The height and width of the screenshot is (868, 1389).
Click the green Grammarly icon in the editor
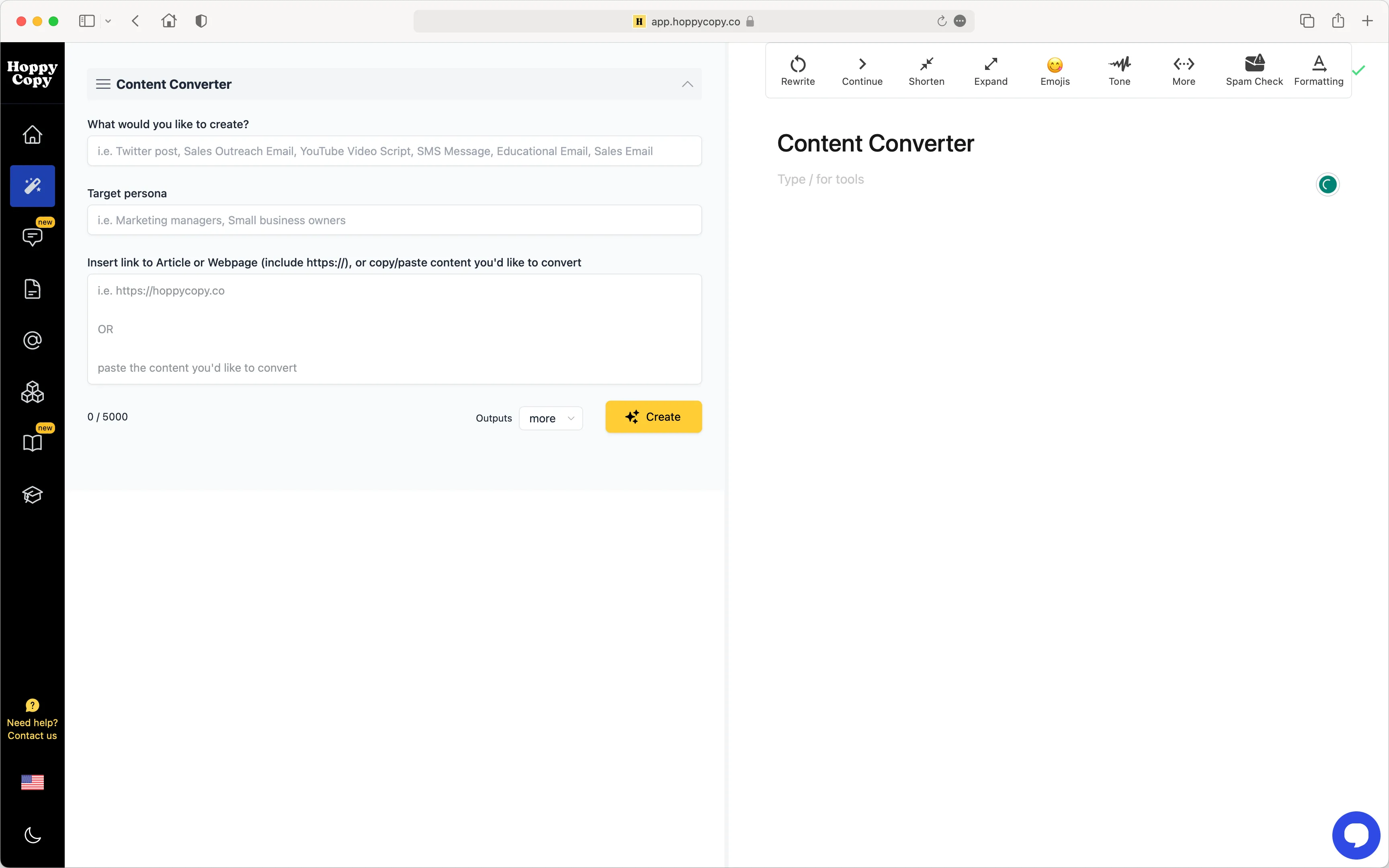coord(1327,184)
